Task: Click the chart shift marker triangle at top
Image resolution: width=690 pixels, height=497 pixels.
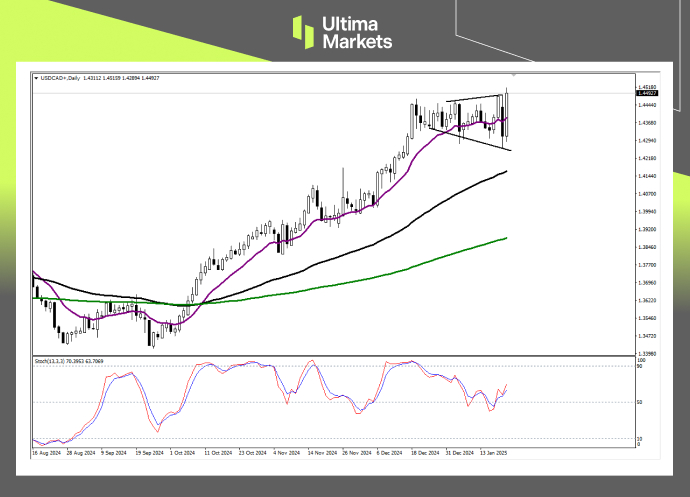Action: 514,76
